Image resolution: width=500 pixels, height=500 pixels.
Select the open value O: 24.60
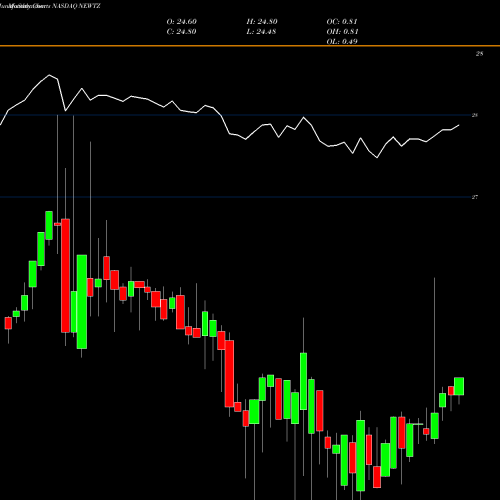tap(182, 22)
